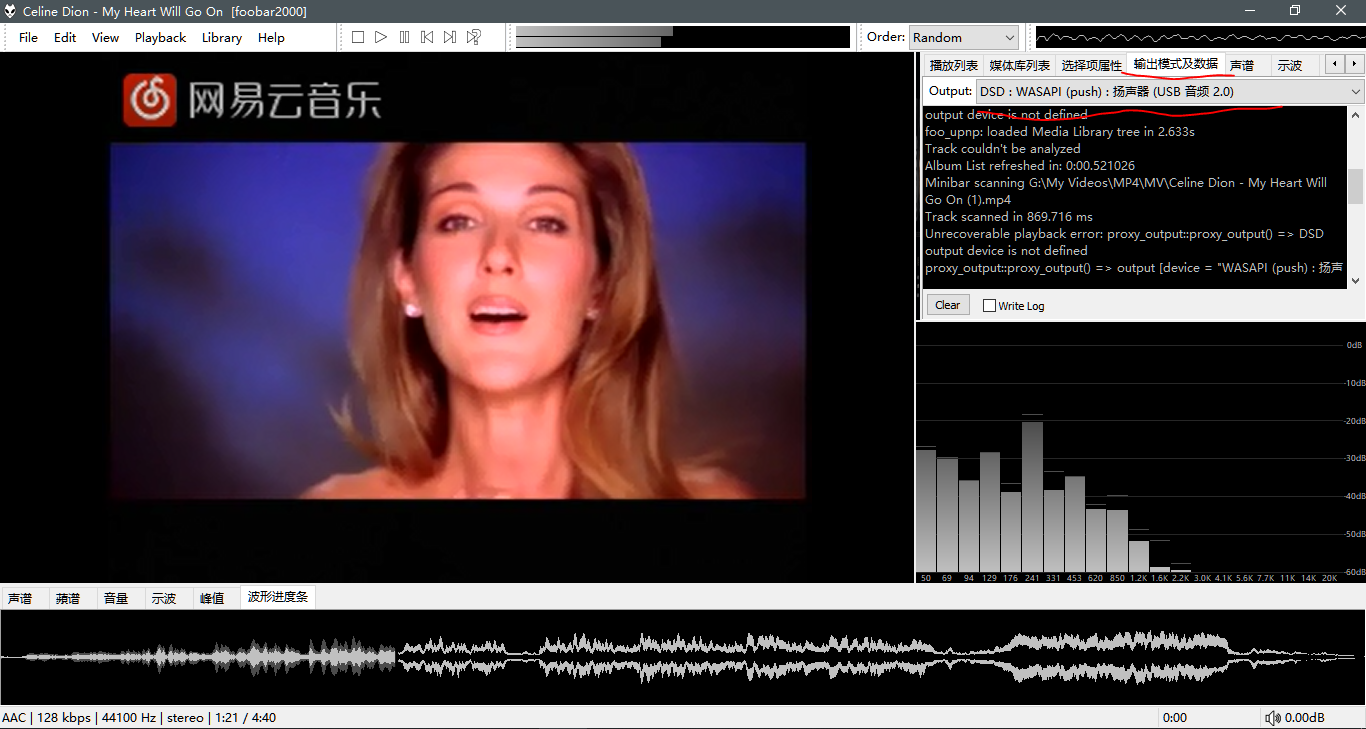Pause the current track
The height and width of the screenshot is (729, 1366).
pos(404,37)
